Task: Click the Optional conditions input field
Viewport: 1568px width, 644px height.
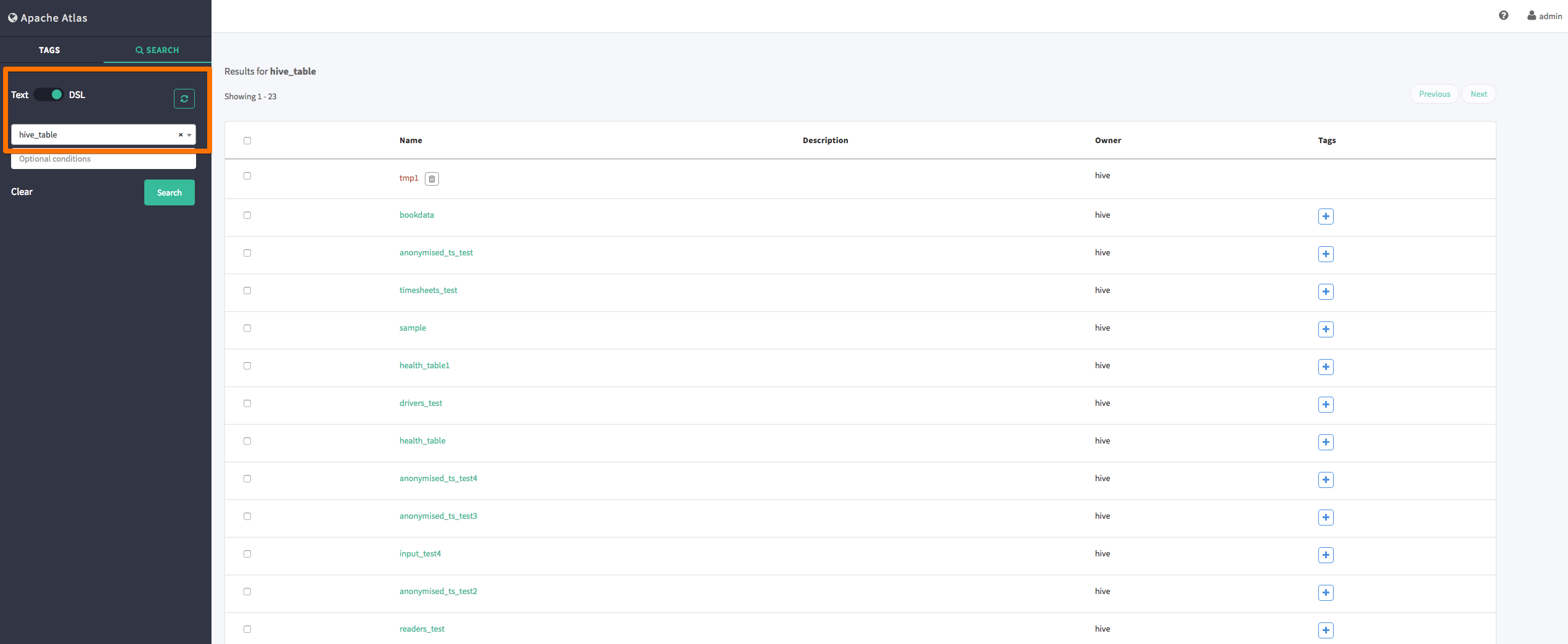Action: pyautogui.click(x=103, y=159)
